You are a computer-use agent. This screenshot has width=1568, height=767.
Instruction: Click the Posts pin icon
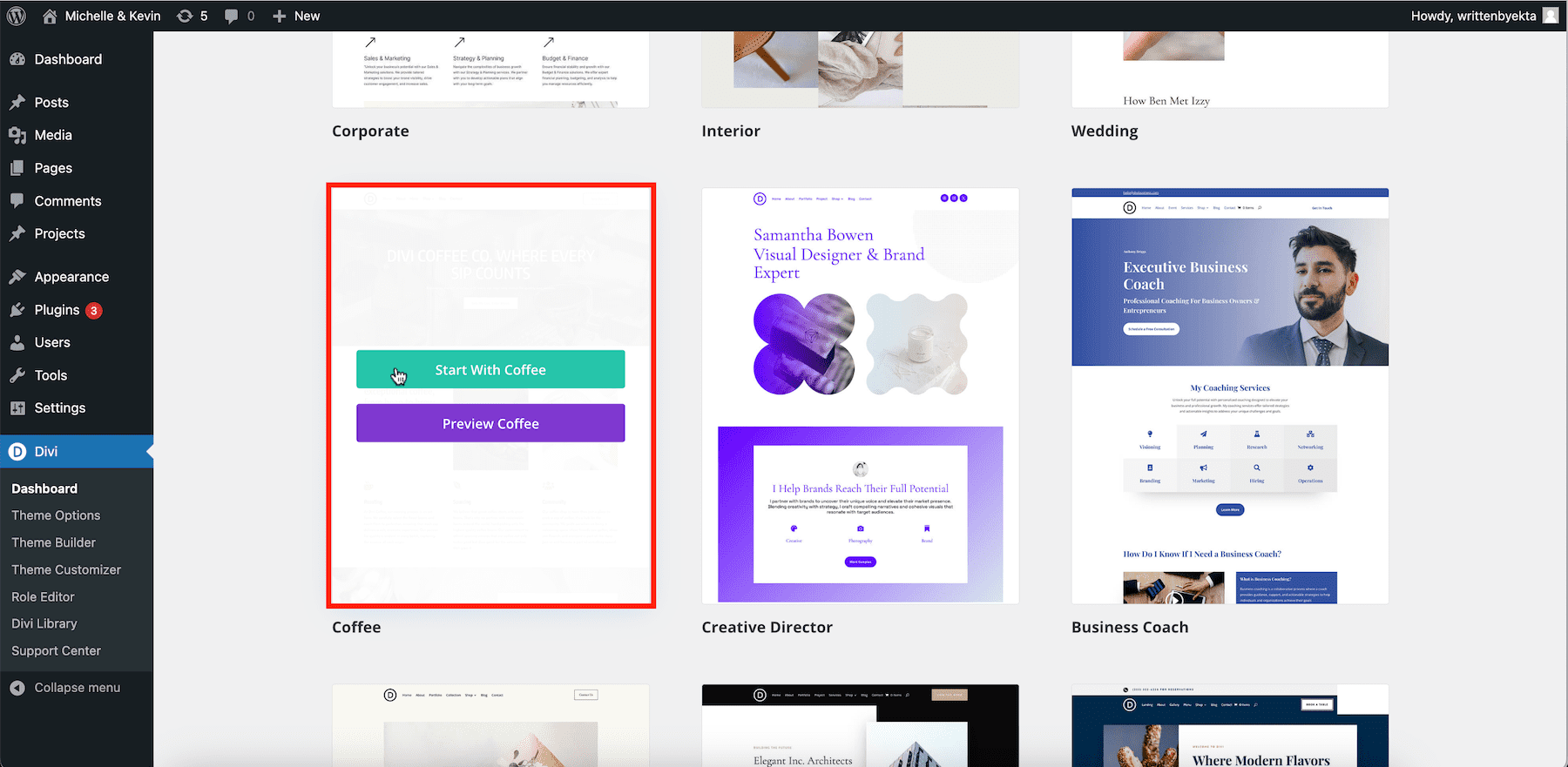[x=17, y=102]
